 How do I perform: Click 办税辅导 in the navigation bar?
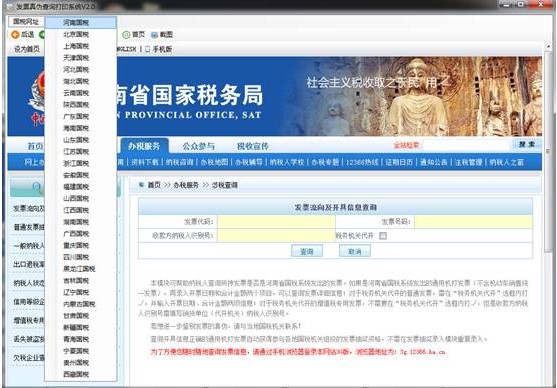coord(249,162)
